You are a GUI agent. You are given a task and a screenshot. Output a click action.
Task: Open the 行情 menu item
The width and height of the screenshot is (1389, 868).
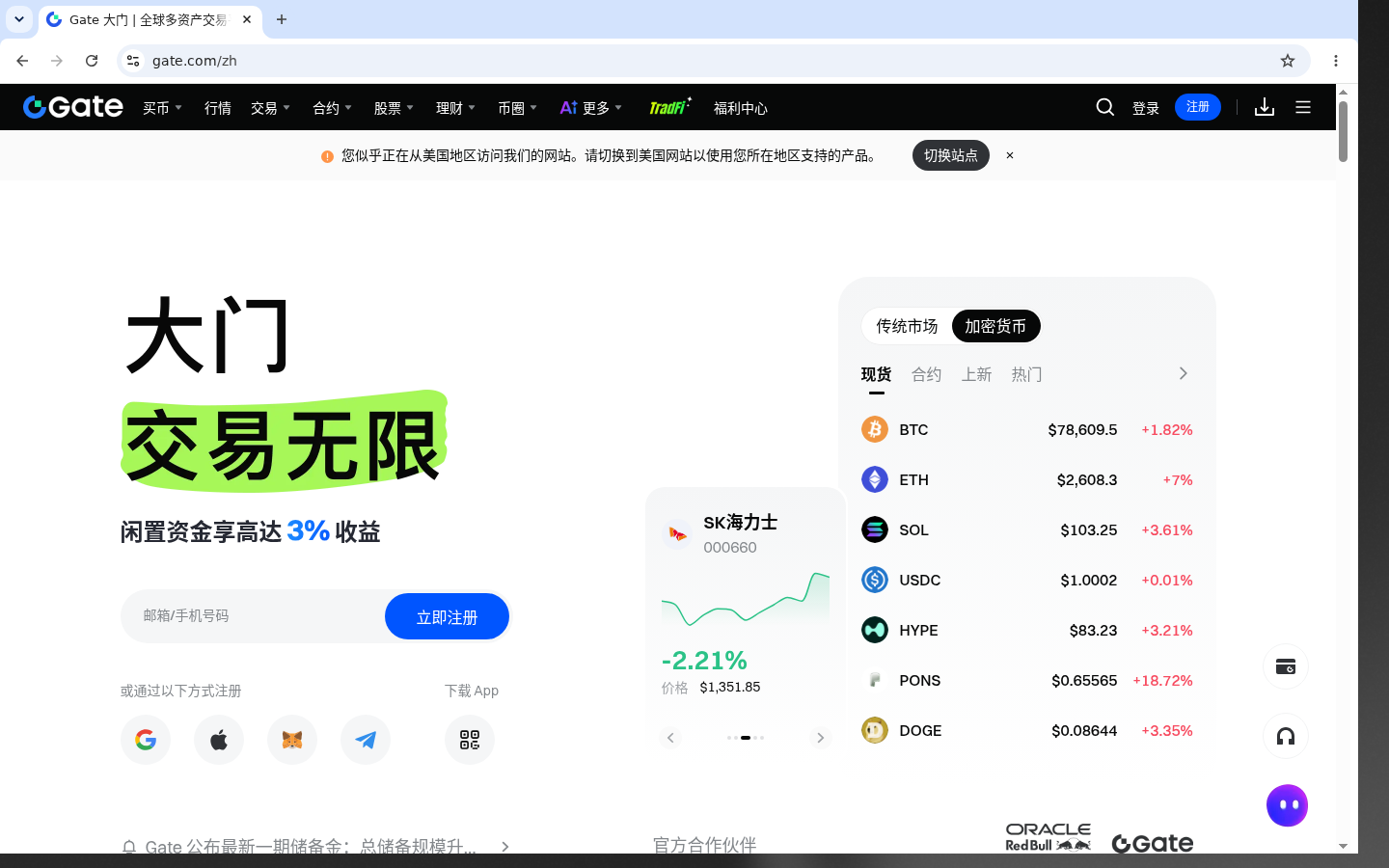pos(218,108)
